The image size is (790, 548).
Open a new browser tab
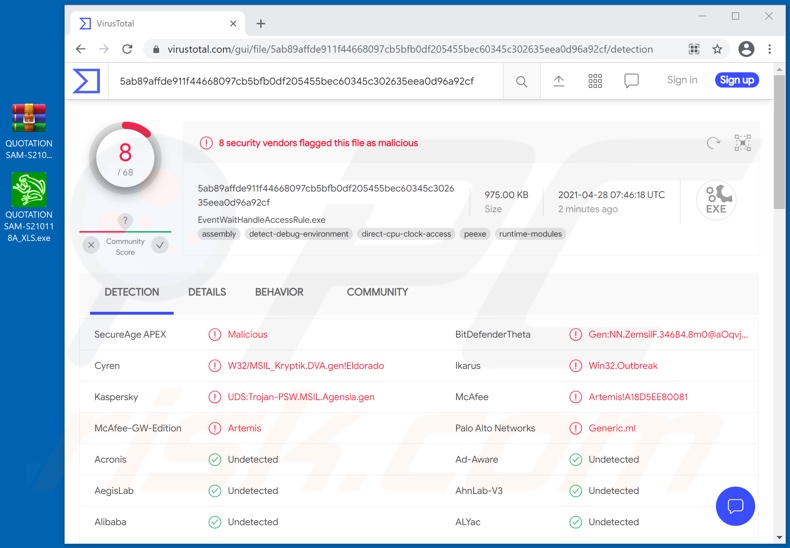pos(260,24)
